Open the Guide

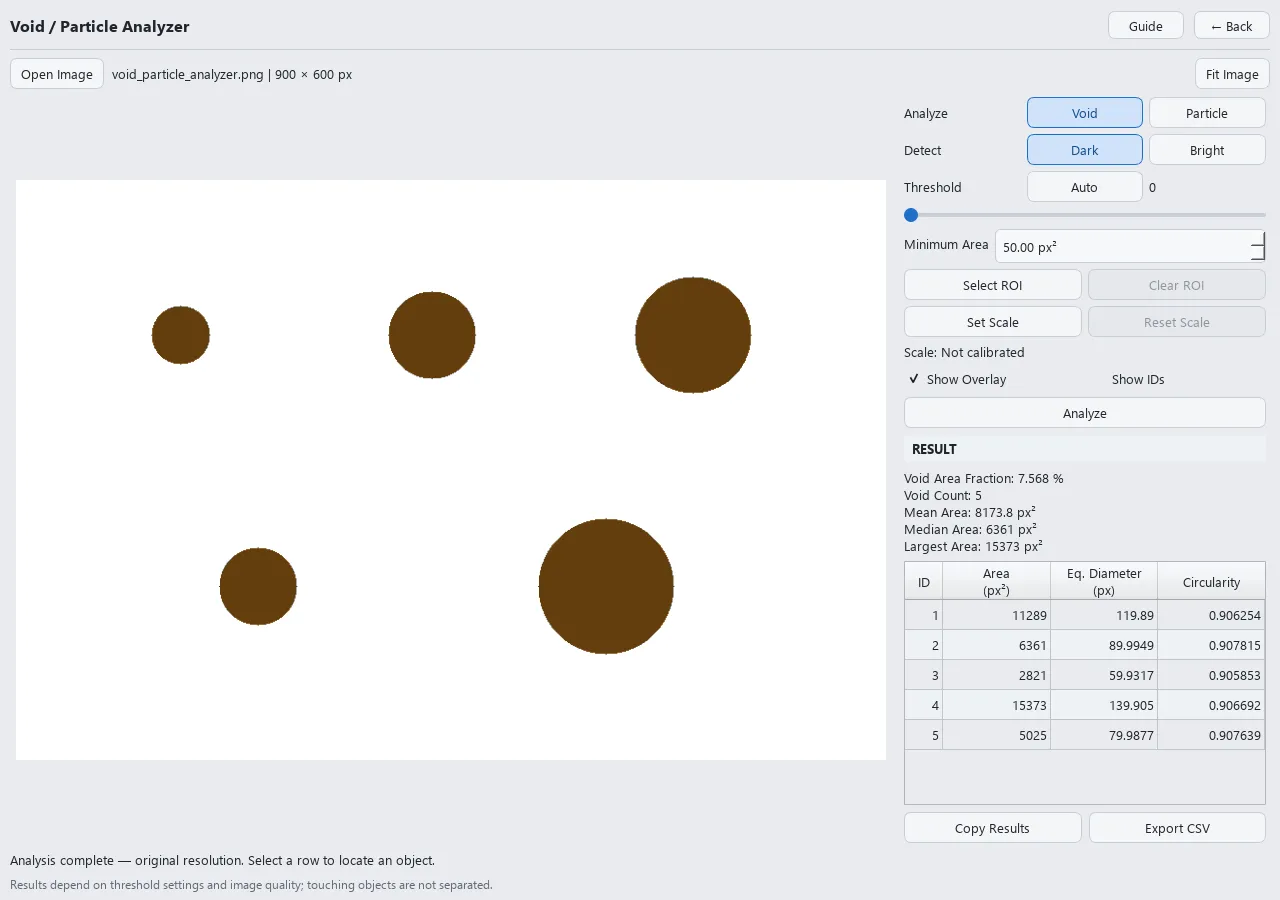point(1146,26)
